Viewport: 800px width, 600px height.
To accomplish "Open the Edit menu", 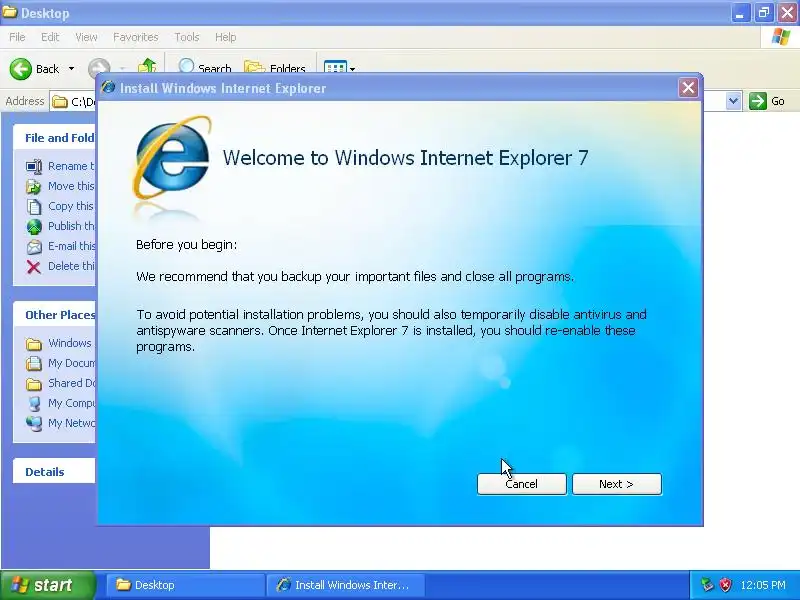I will 50,37.
